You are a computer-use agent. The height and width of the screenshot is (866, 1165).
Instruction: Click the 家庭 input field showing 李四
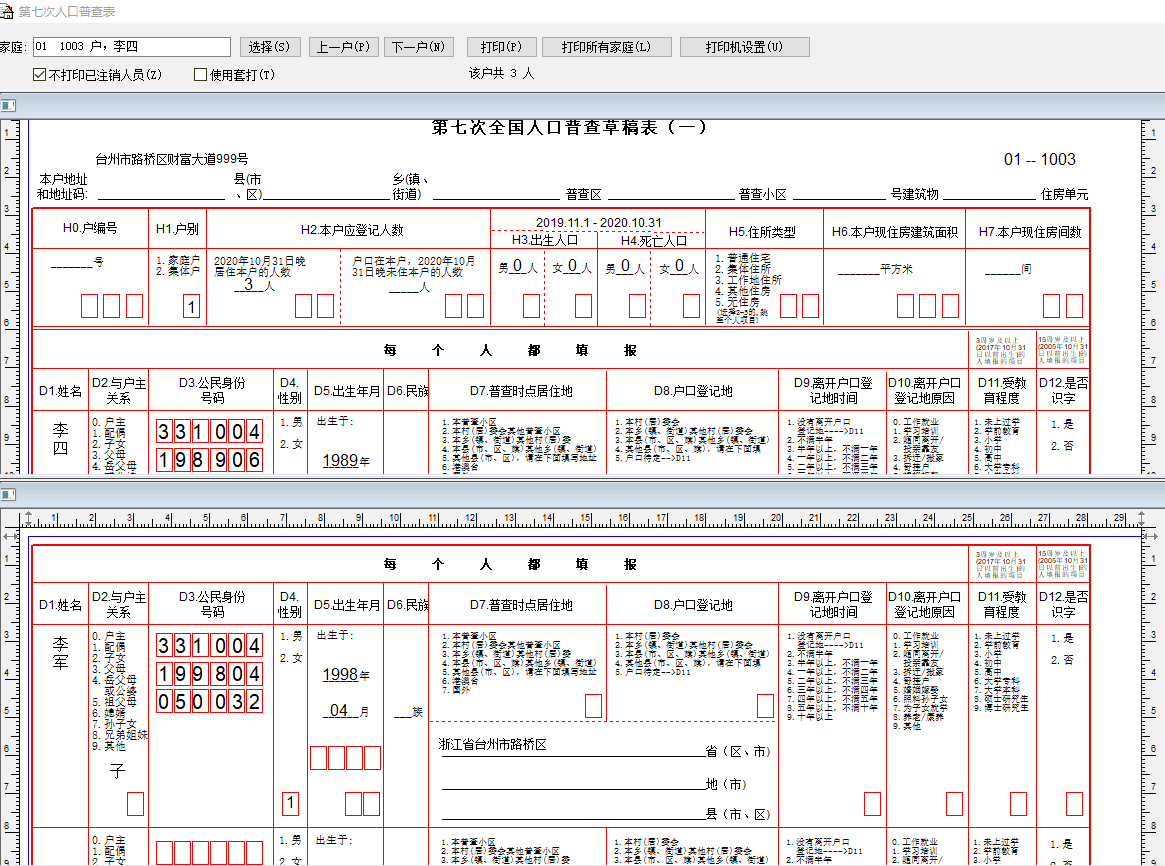(131, 47)
